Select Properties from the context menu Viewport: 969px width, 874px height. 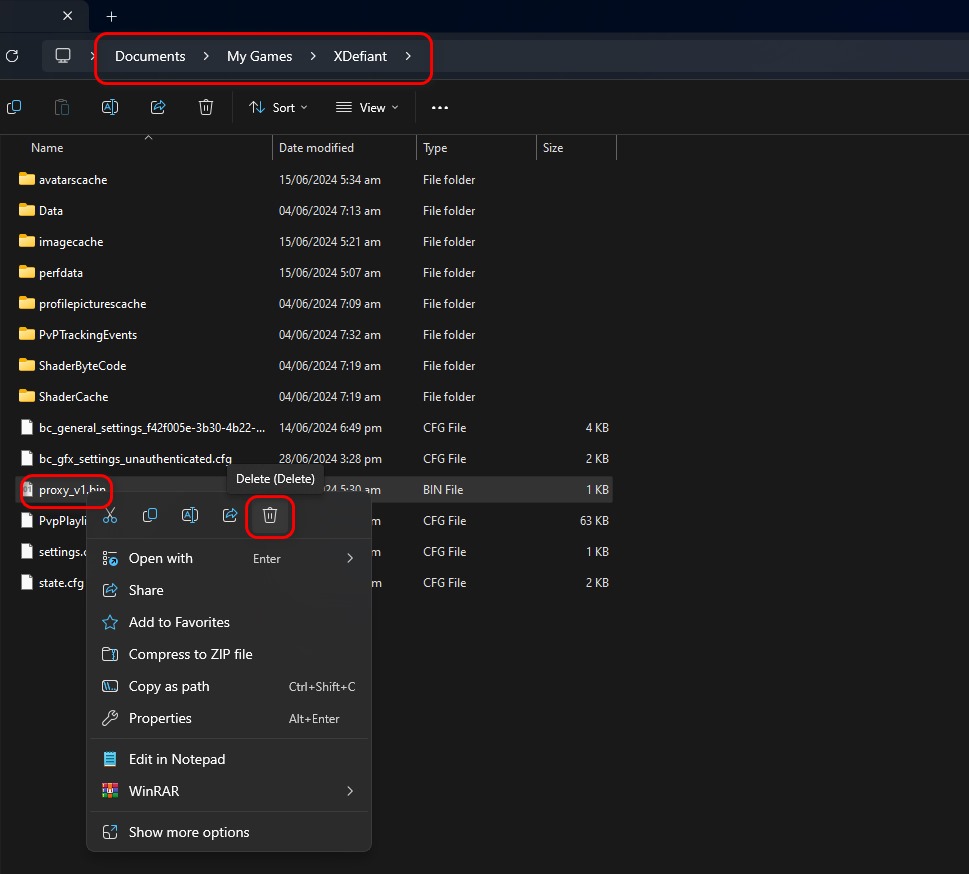coord(160,718)
